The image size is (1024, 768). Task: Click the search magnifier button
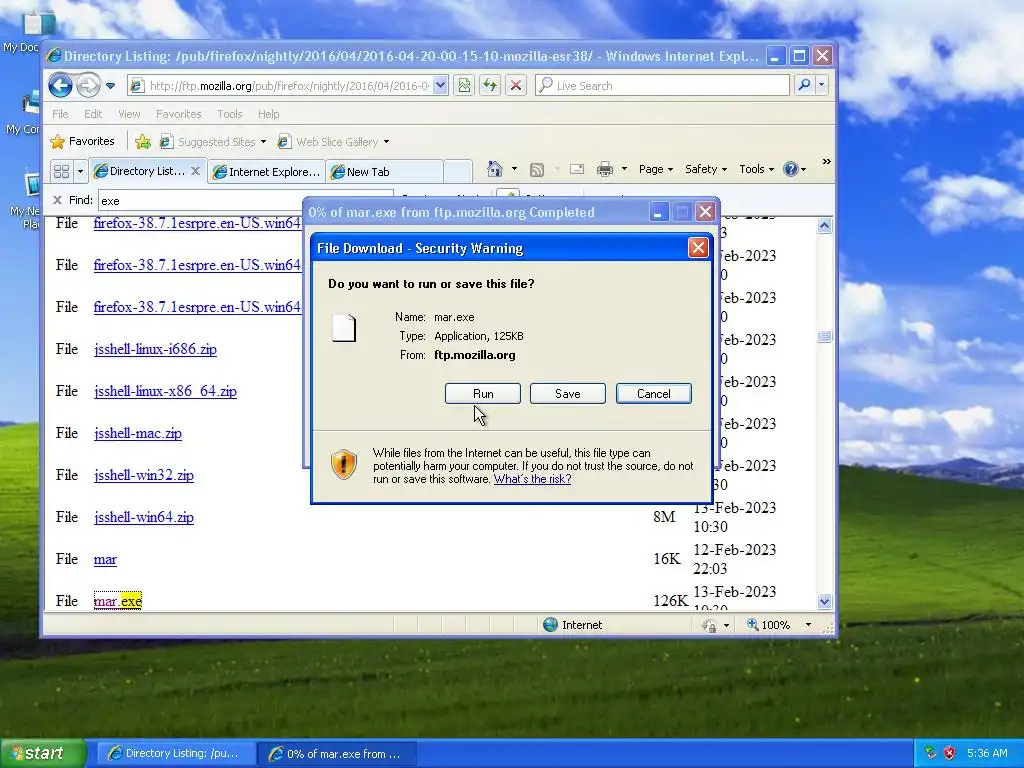(805, 86)
